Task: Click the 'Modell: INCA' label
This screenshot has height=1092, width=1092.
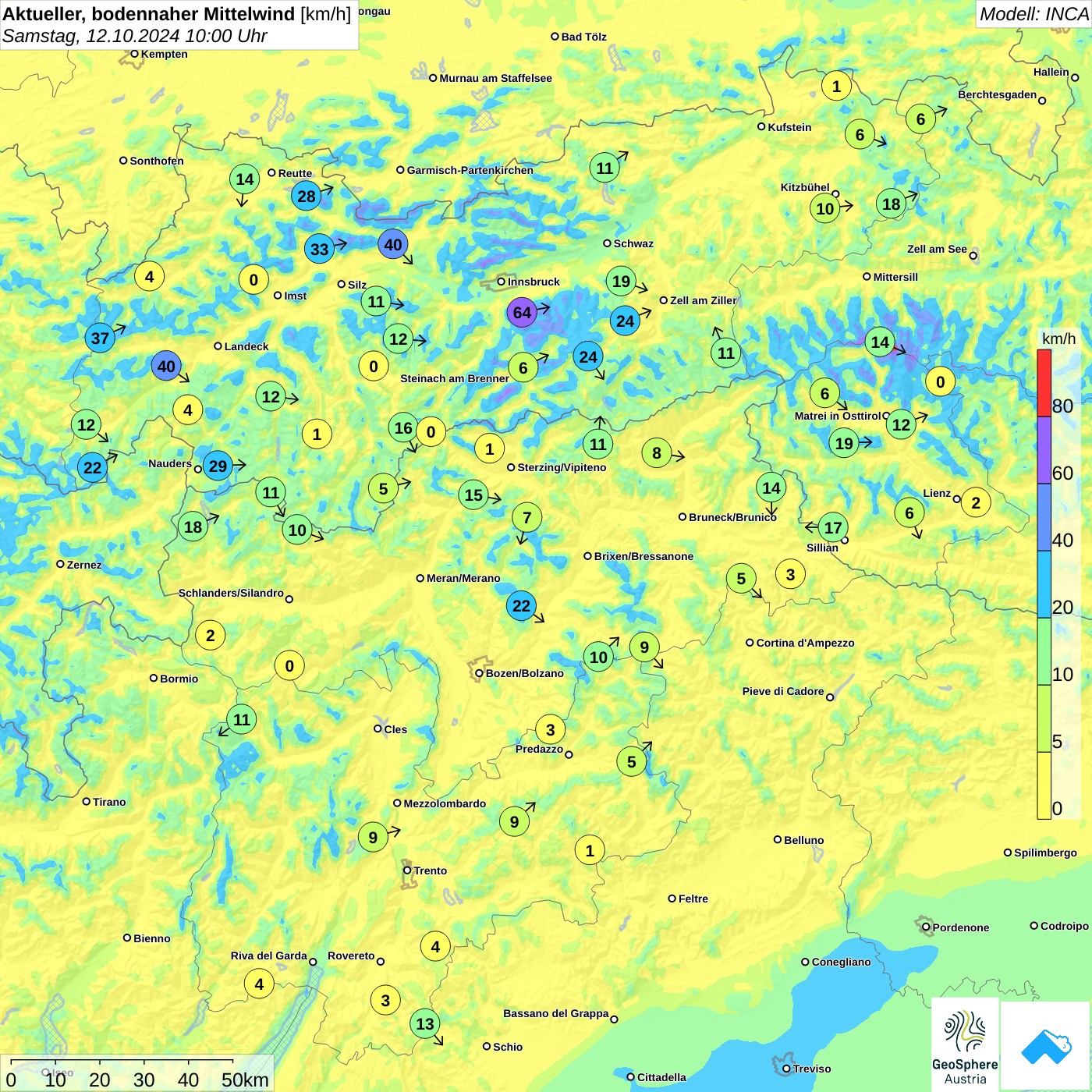Action: click(x=1033, y=14)
